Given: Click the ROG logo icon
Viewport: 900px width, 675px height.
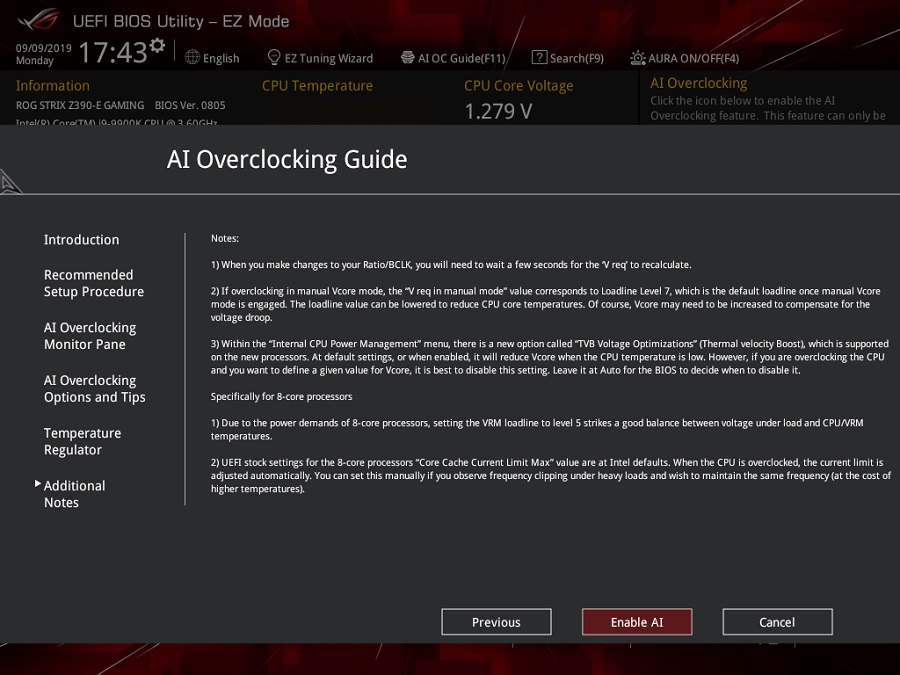Looking at the screenshot, I should 38,20.
